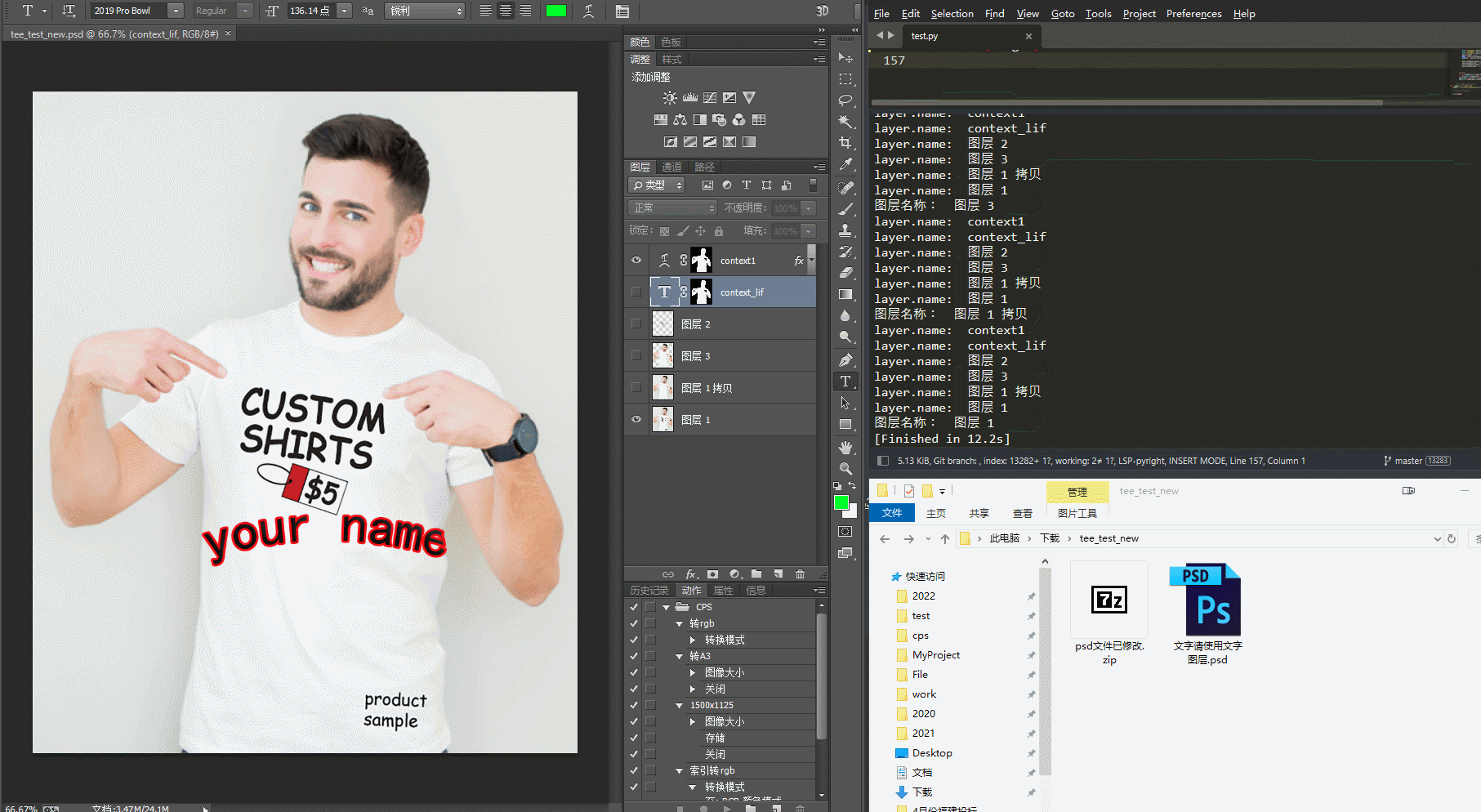1481x812 pixels.
Task: Select the Hand tool
Action: point(845,448)
